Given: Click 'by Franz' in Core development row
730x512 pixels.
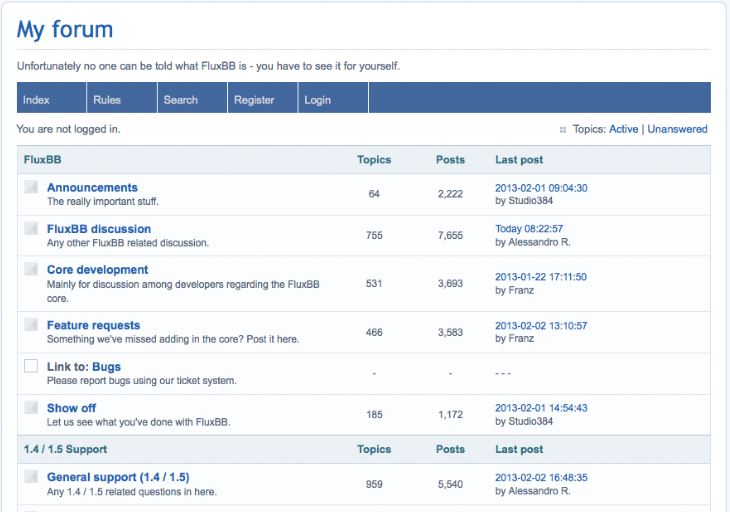Looking at the screenshot, I should click(514, 290).
